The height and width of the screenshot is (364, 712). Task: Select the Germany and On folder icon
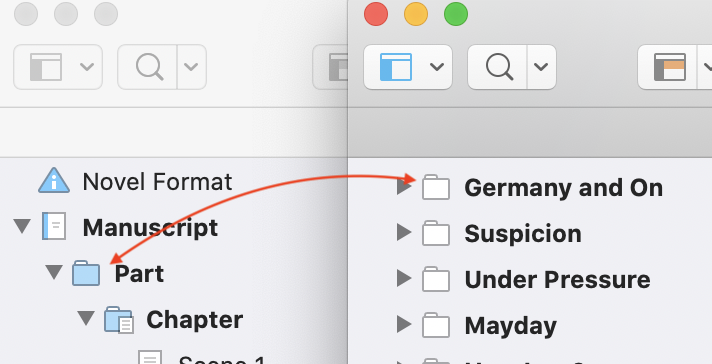pyautogui.click(x=436, y=187)
